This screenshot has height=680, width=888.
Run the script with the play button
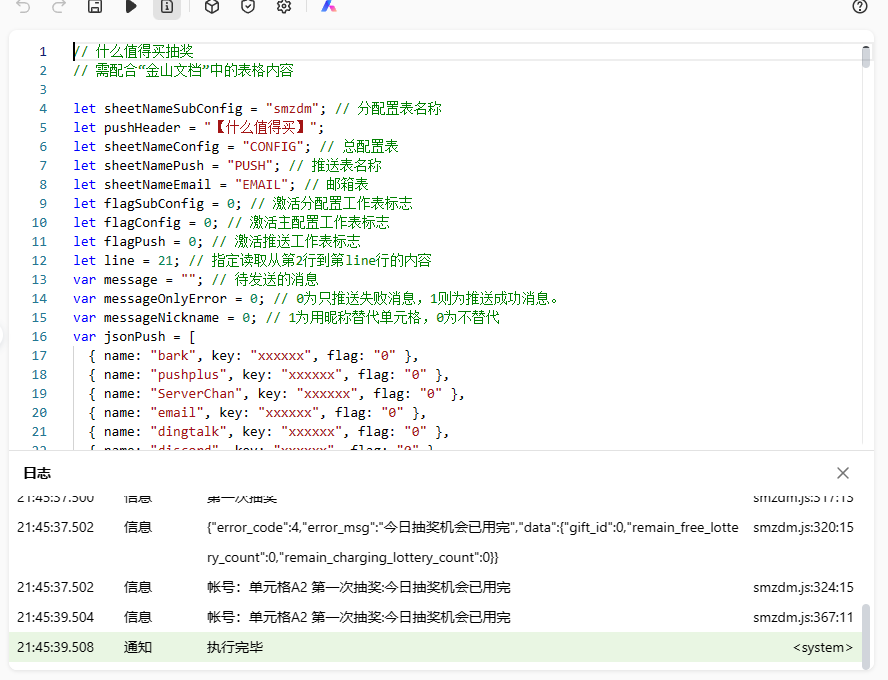[x=131, y=7]
